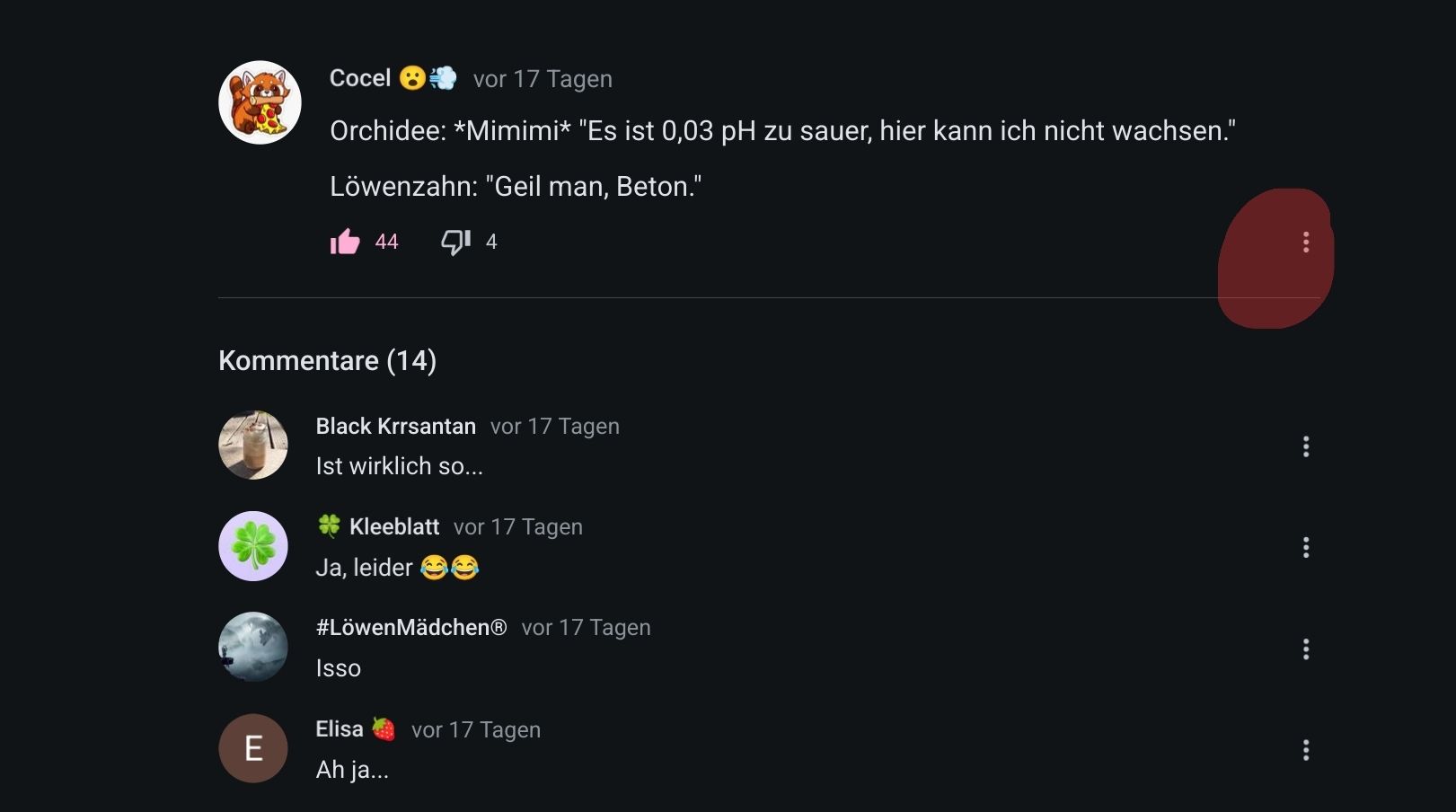The image size is (1456, 812).
Task: Open Black Krrsantan's profile picture
Action: coord(253,446)
